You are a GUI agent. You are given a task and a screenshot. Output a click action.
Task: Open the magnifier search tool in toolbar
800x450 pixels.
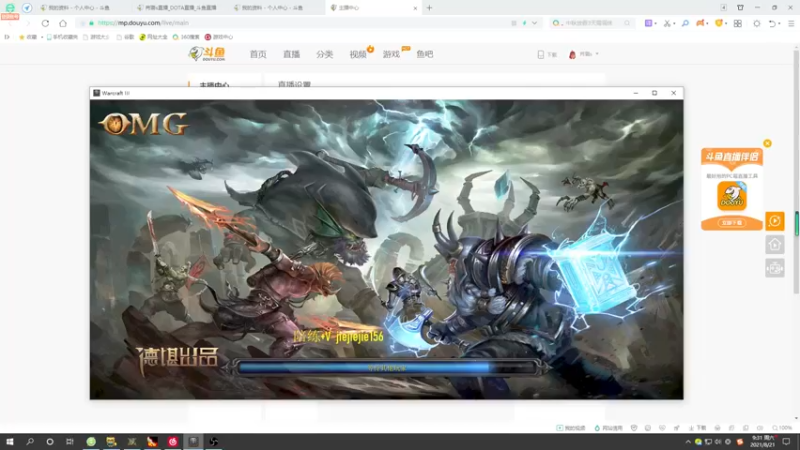coord(685,23)
